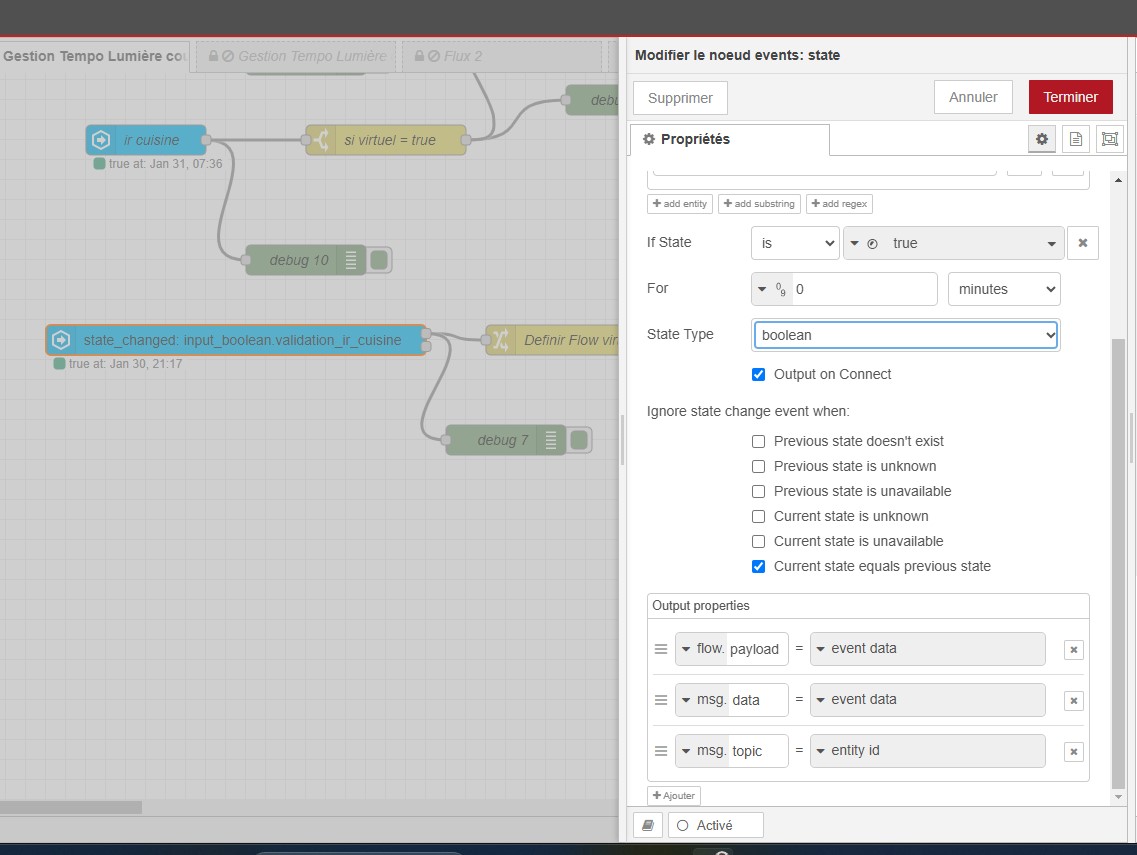Delete the flow.payload output property
Viewport: 1137px width, 855px height.
tap(1073, 650)
